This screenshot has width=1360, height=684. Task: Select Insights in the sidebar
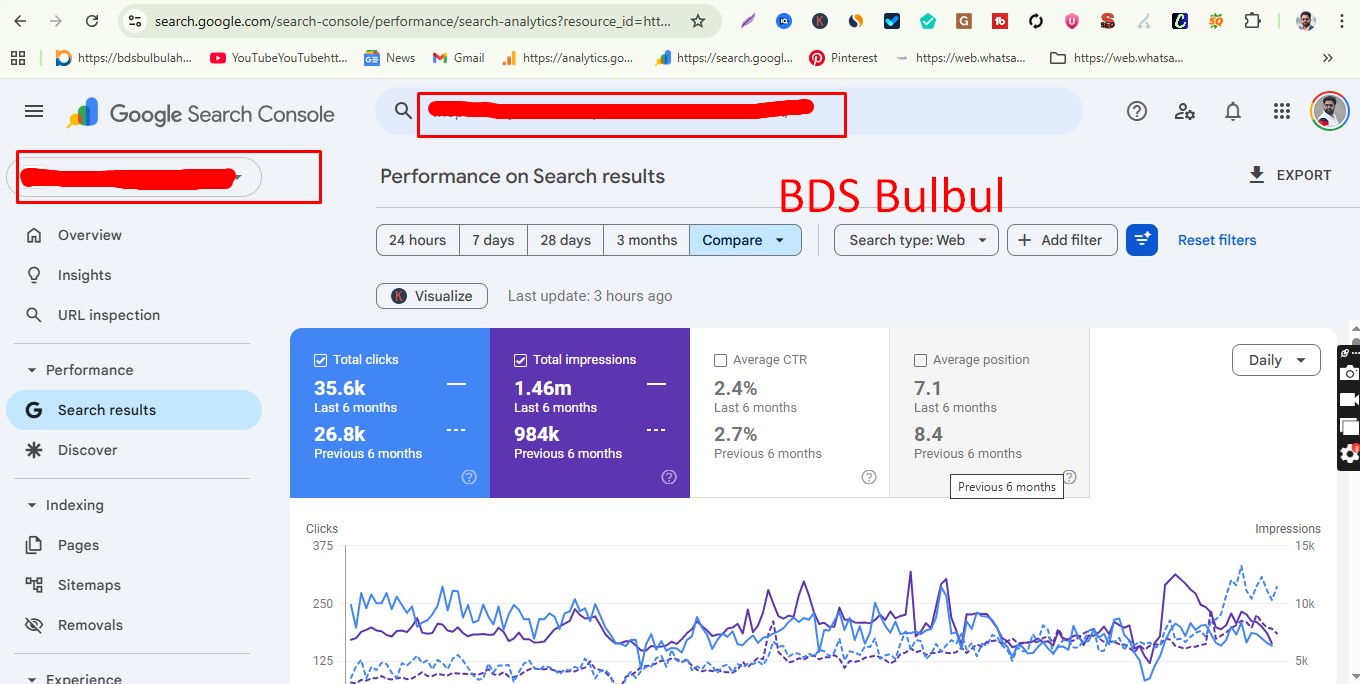[x=84, y=275]
